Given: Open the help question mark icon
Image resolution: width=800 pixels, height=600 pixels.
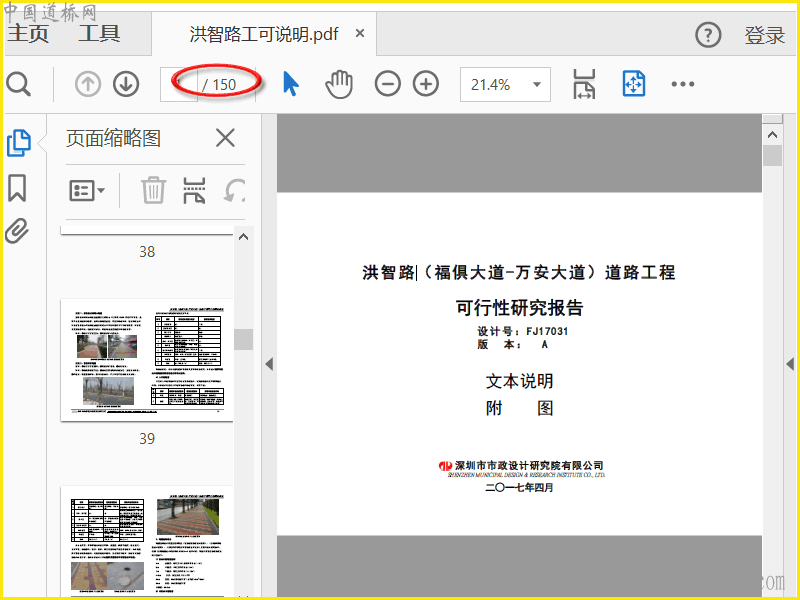Looking at the screenshot, I should 708,35.
